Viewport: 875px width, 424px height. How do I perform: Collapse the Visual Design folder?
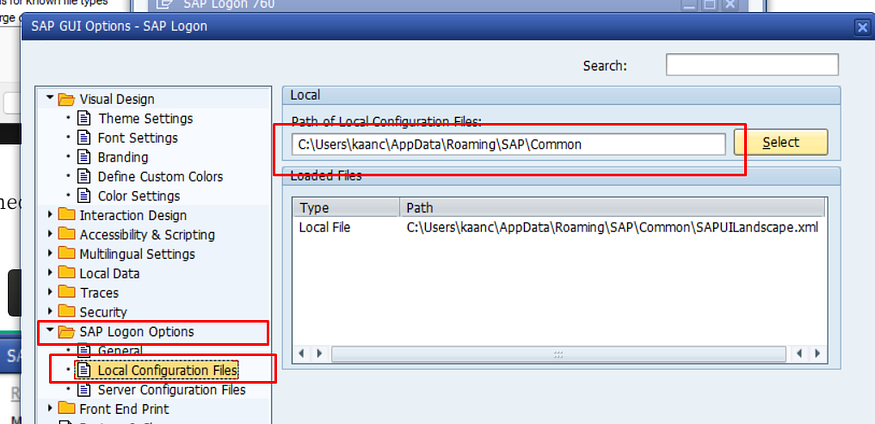pos(50,99)
